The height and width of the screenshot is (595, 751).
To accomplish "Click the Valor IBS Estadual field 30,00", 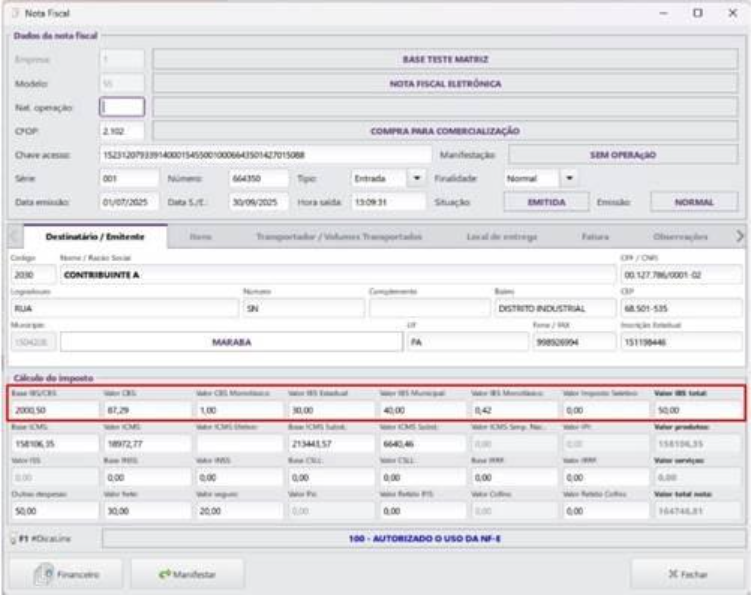I will click(331, 410).
